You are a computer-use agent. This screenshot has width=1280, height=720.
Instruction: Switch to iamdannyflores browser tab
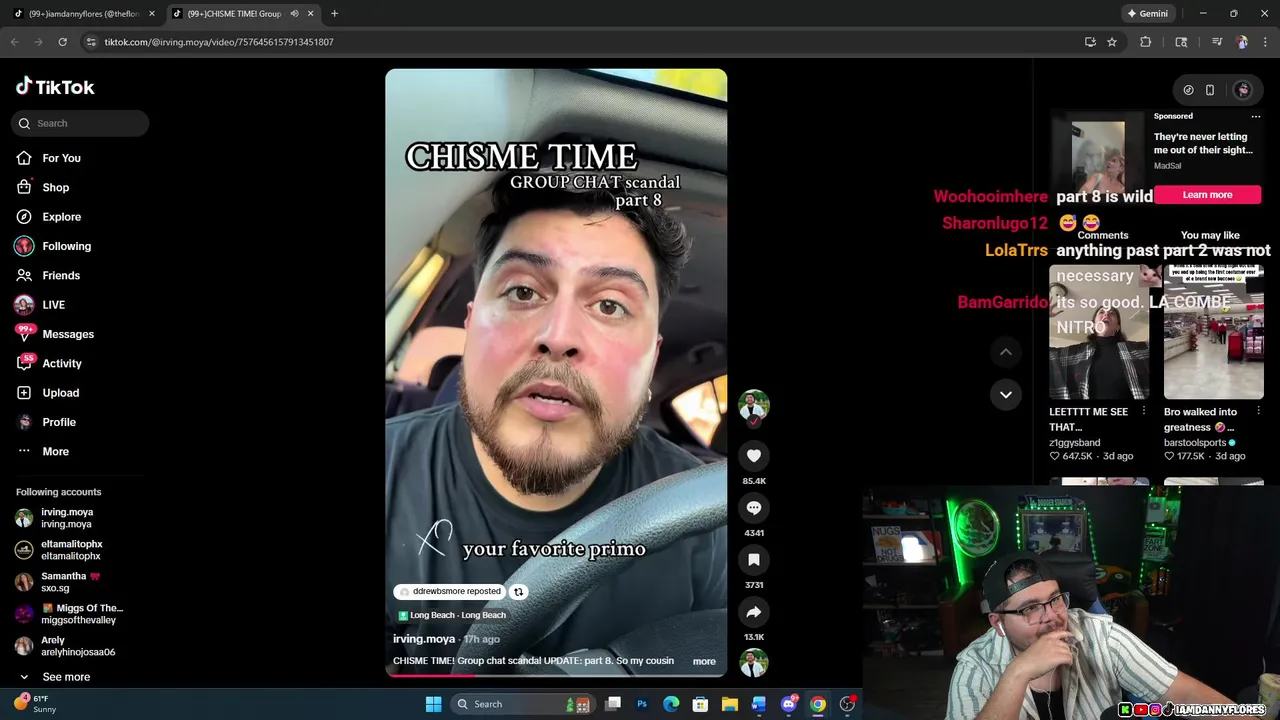(84, 14)
